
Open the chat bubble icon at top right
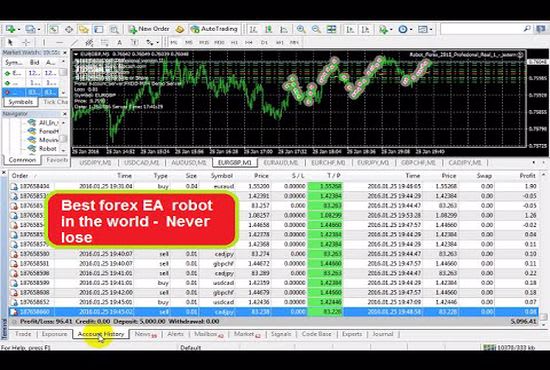tap(541, 29)
